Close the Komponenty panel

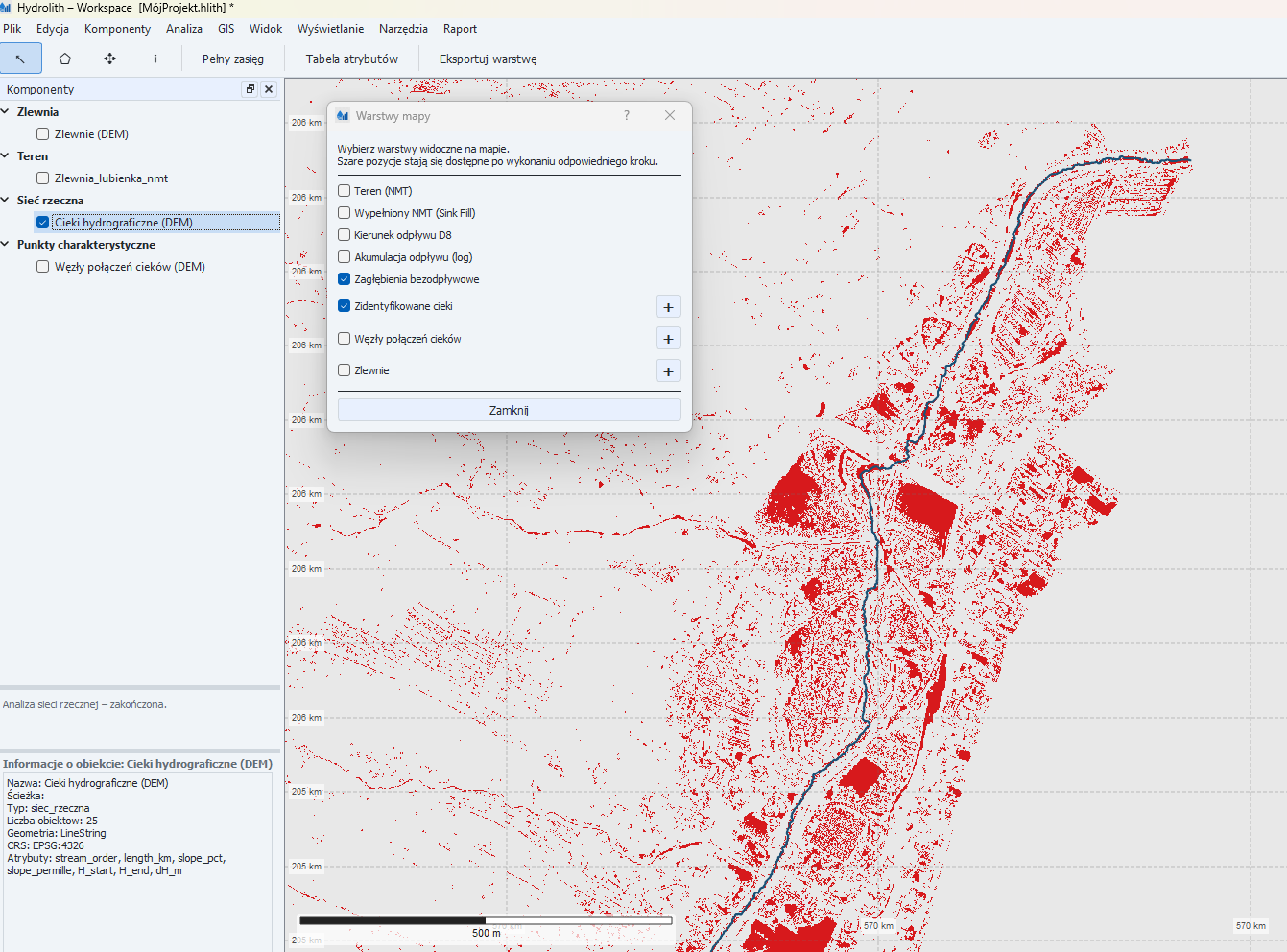point(269,89)
